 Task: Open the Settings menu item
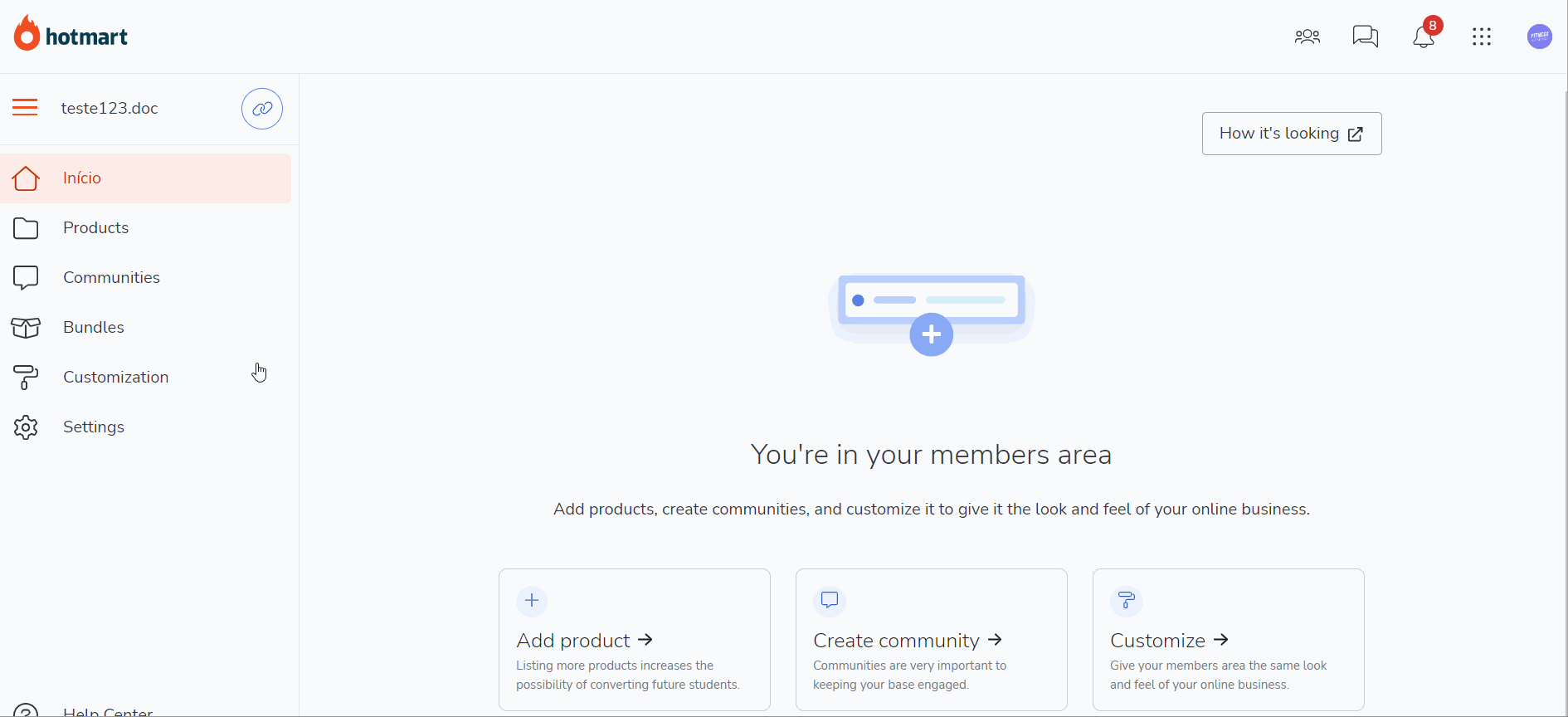pyautogui.click(x=146, y=427)
